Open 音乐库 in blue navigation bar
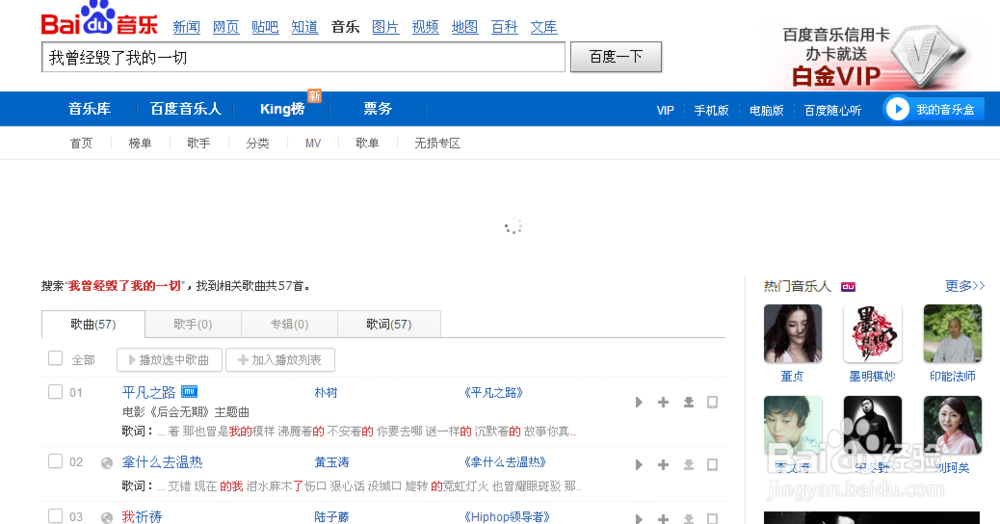This screenshot has height=524, width=1000. 89,109
